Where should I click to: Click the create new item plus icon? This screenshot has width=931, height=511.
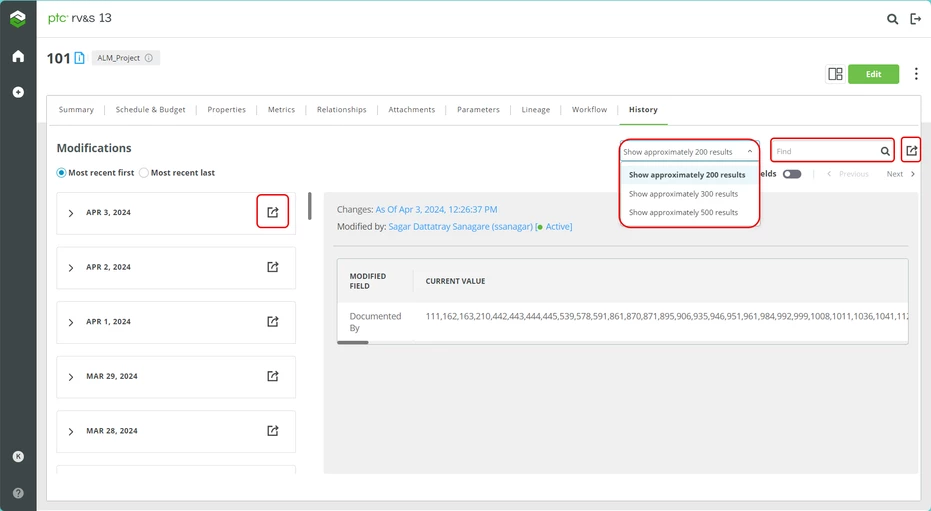pyautogui.click(x=18, y=92)
